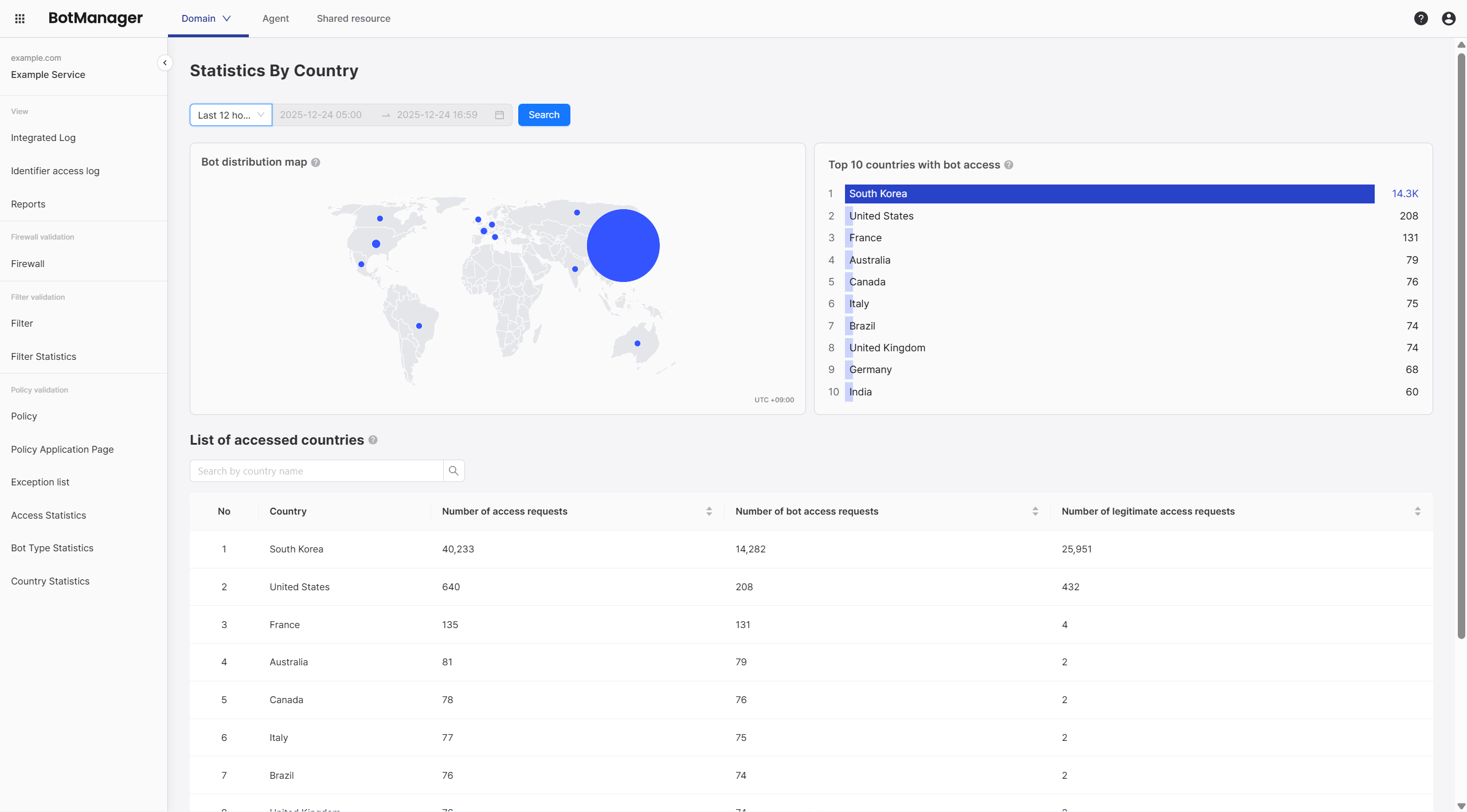The height and width of the screenshot is (812, 1467).
Task: Expand the Domain navigation dropdown
Action: click(x=206, y=18)
